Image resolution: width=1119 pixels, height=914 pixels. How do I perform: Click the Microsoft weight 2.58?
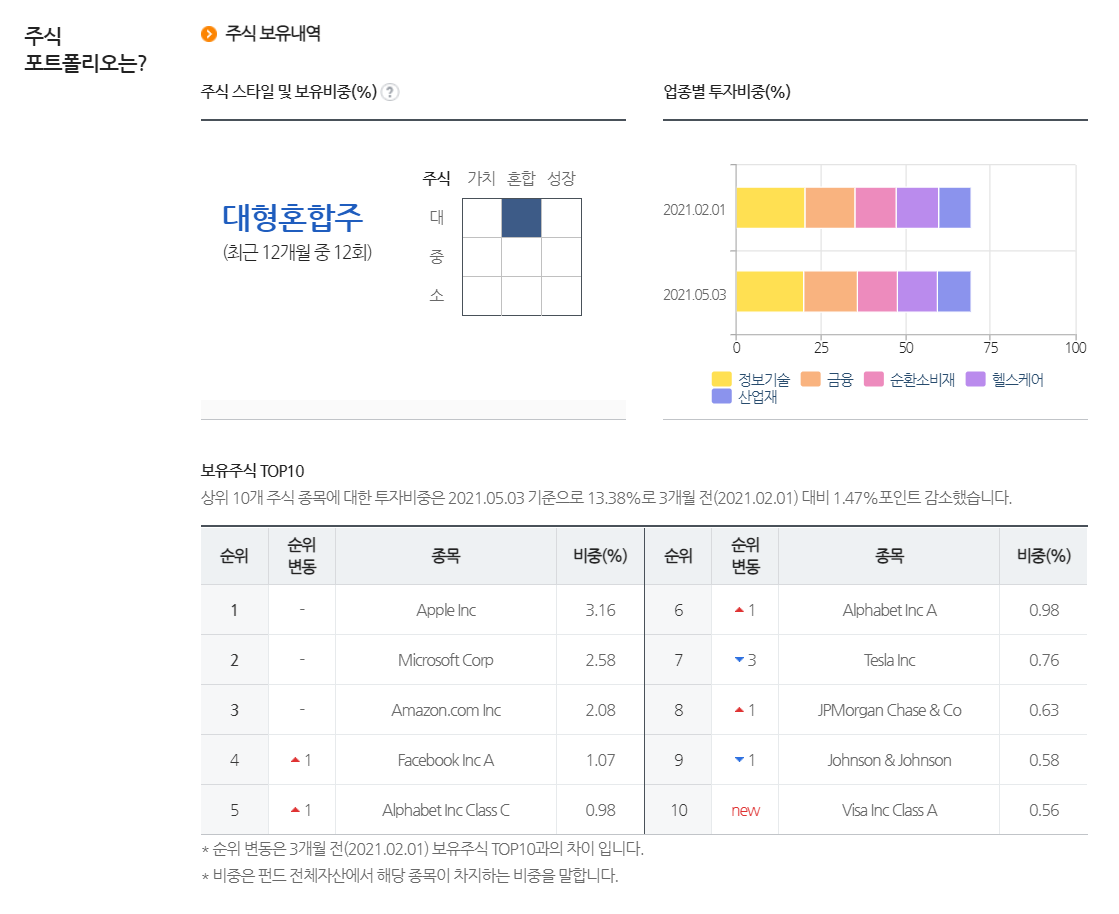point(600,660)
